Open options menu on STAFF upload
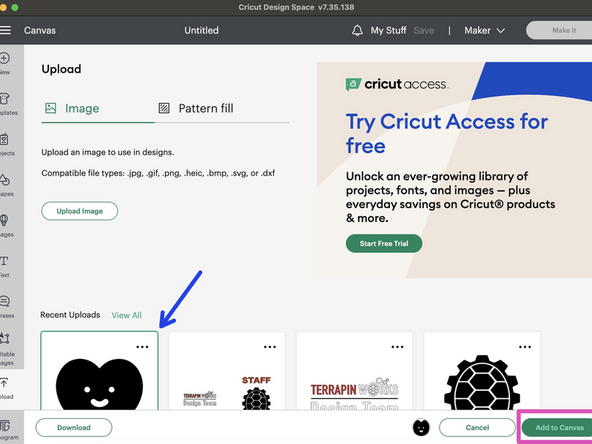Image resolution: width=592 pixels, height=444 pixels. coord(270,347)
